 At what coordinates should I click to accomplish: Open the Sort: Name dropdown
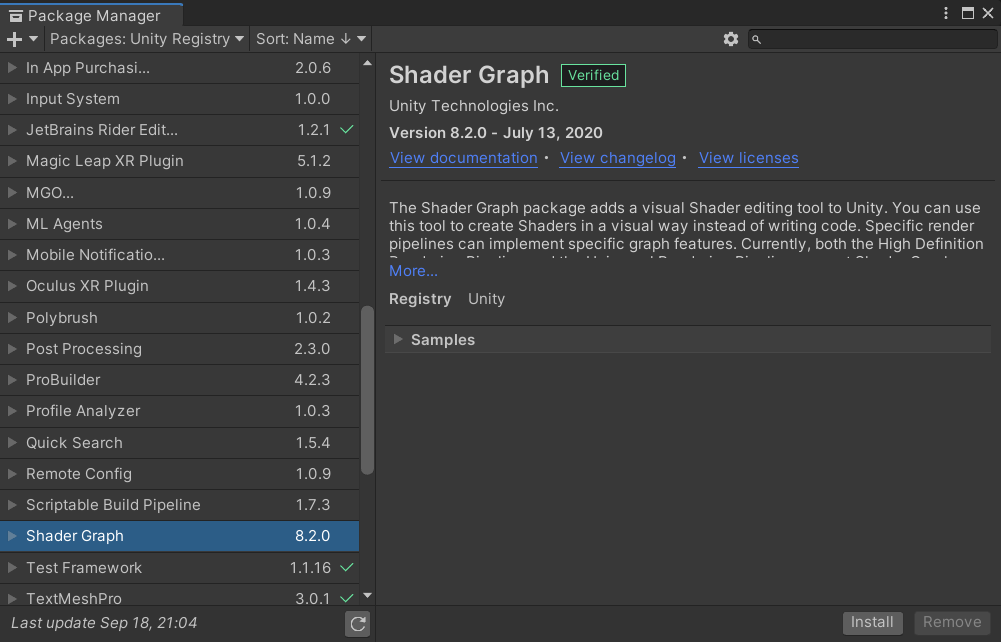click(311, 40)
